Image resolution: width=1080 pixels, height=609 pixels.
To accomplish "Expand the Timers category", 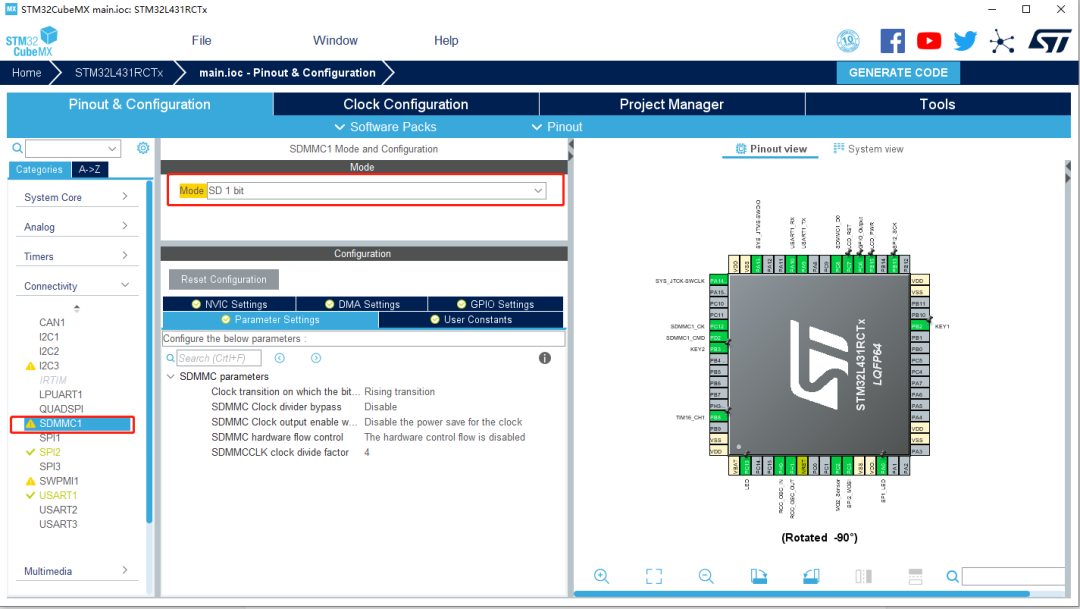I will (x=76, y=256).
